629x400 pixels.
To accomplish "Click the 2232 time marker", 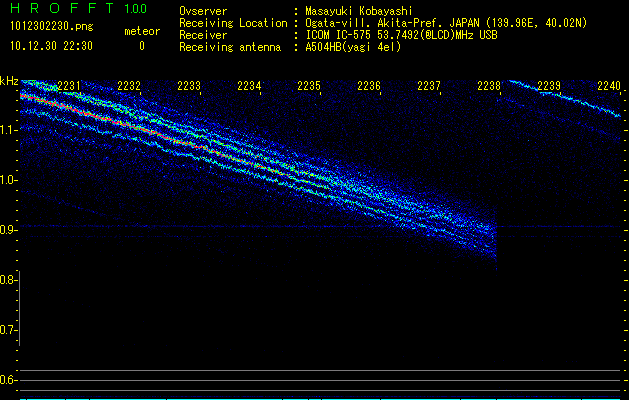I will (x=129, y=86).
